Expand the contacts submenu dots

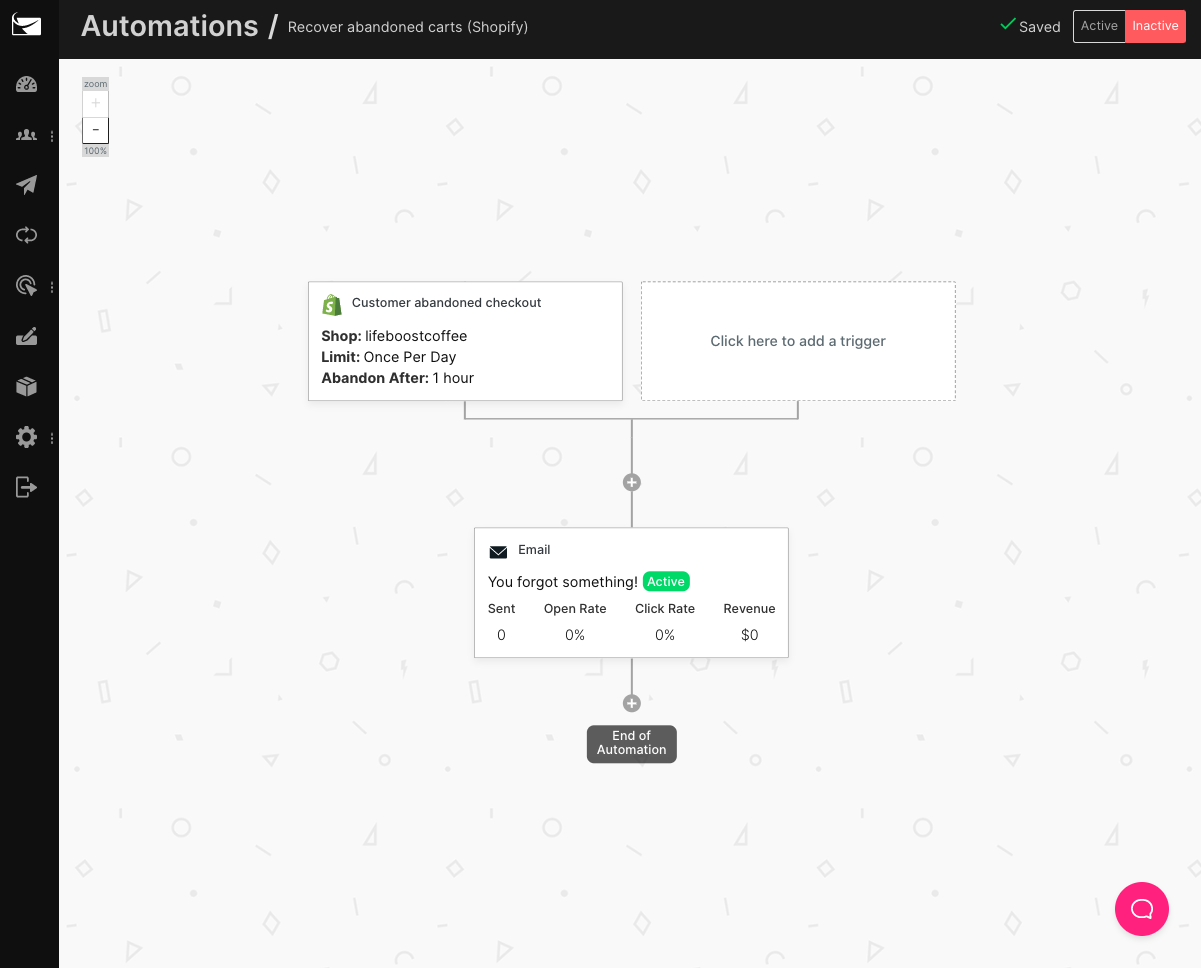tap(52, 136)
